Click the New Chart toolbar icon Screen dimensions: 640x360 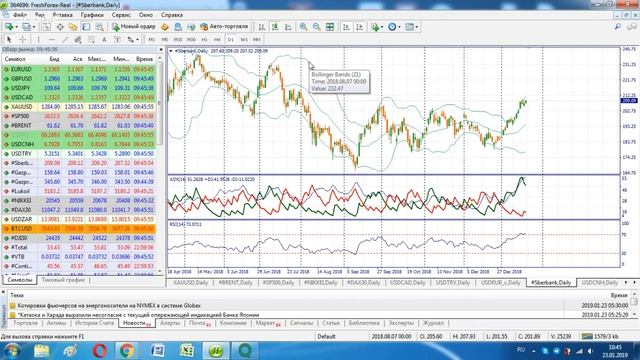(9, 27)
